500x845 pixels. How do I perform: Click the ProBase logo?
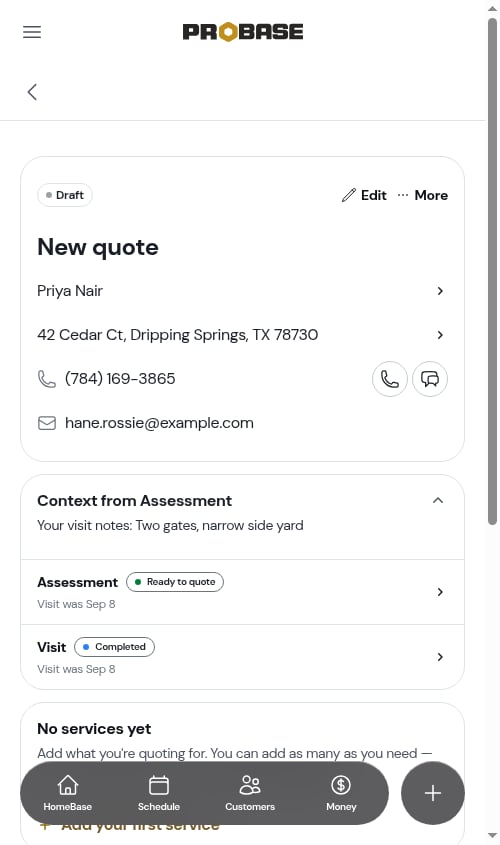pos(242,32)
